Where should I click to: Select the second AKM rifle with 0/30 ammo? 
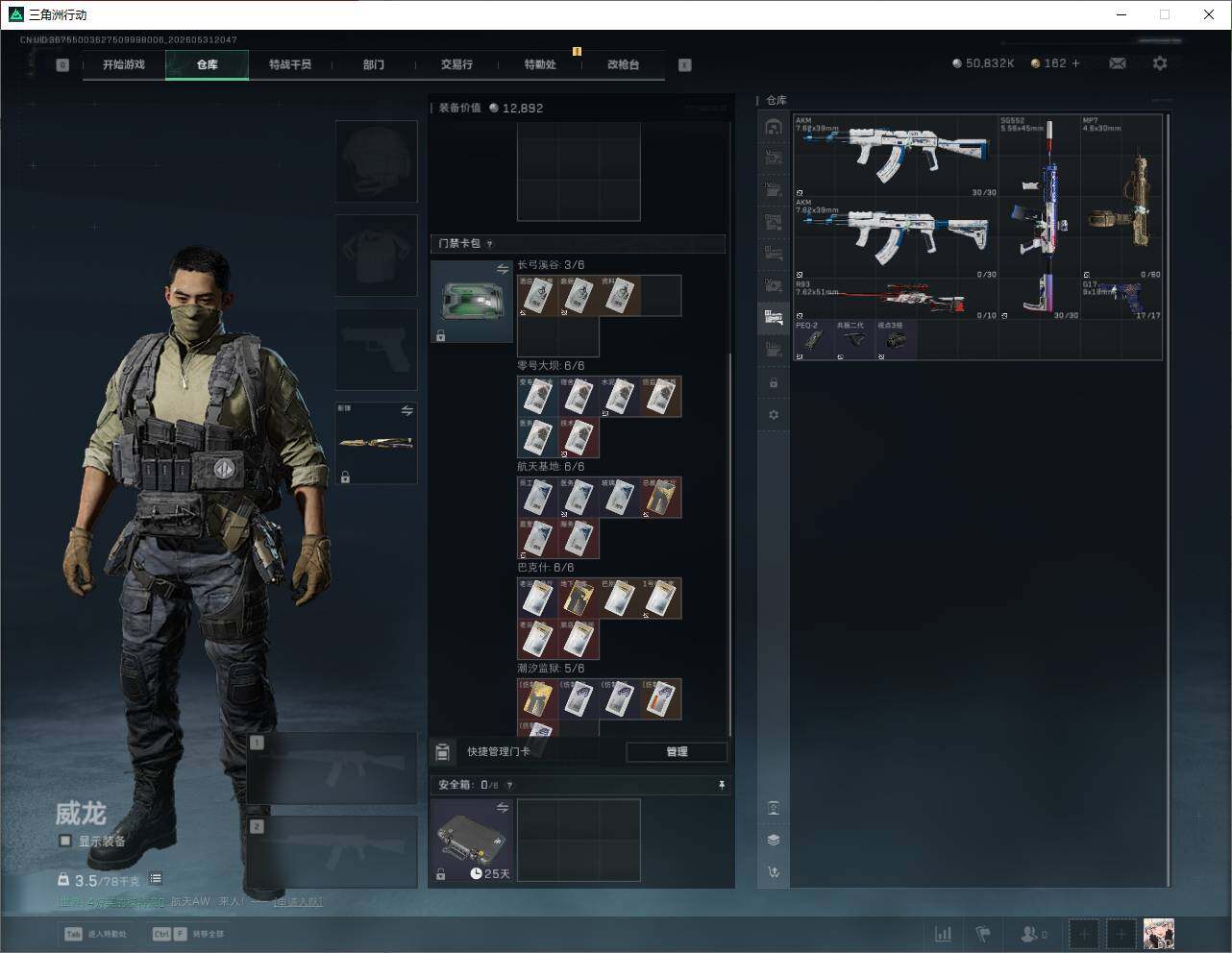[896, 238]
